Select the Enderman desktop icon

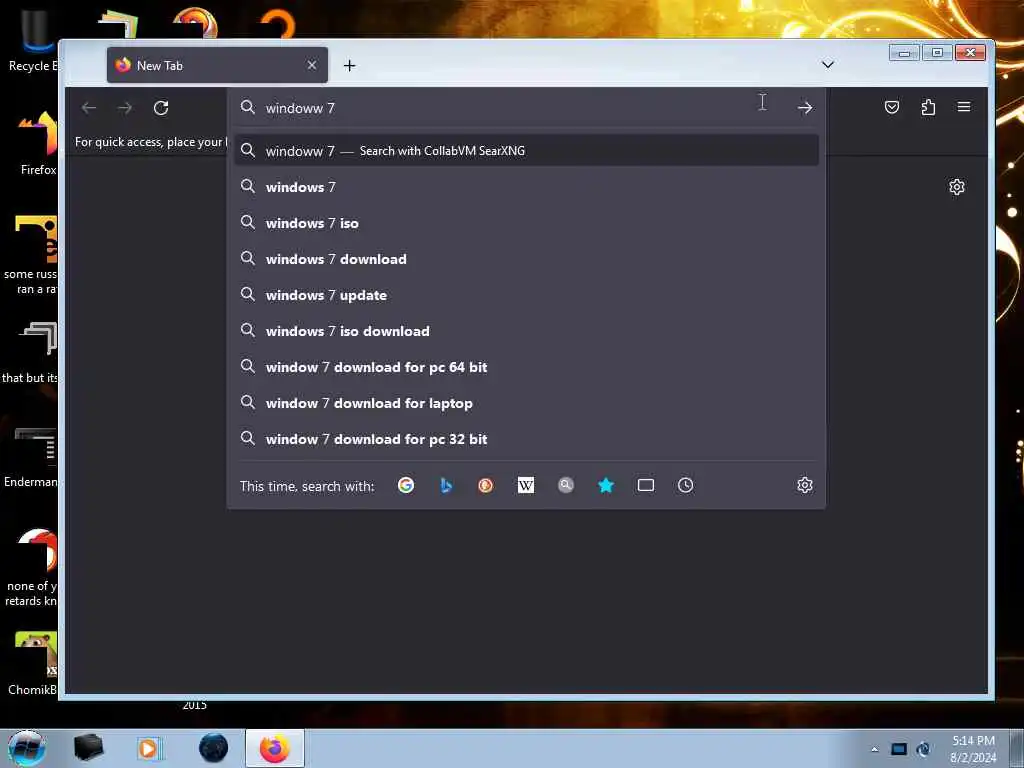[x=31, y=457]
